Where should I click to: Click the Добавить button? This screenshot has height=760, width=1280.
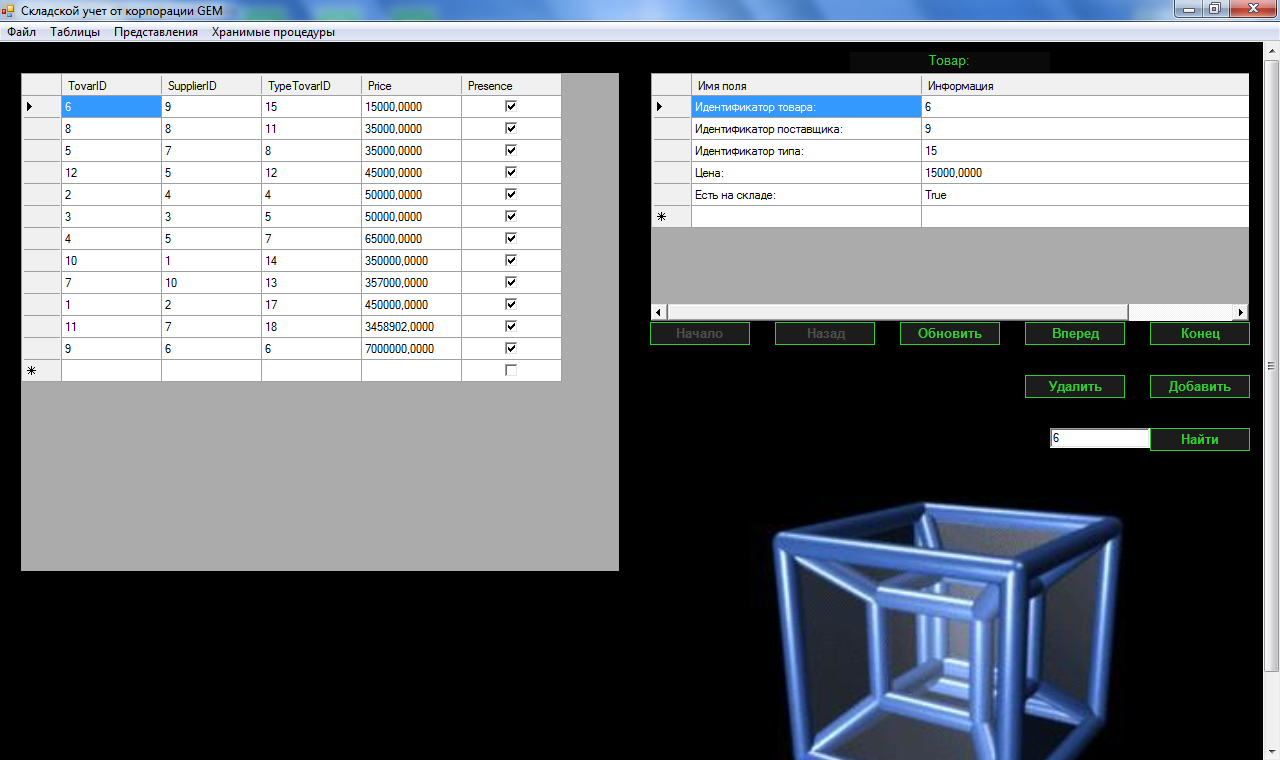pos(1199,387)
